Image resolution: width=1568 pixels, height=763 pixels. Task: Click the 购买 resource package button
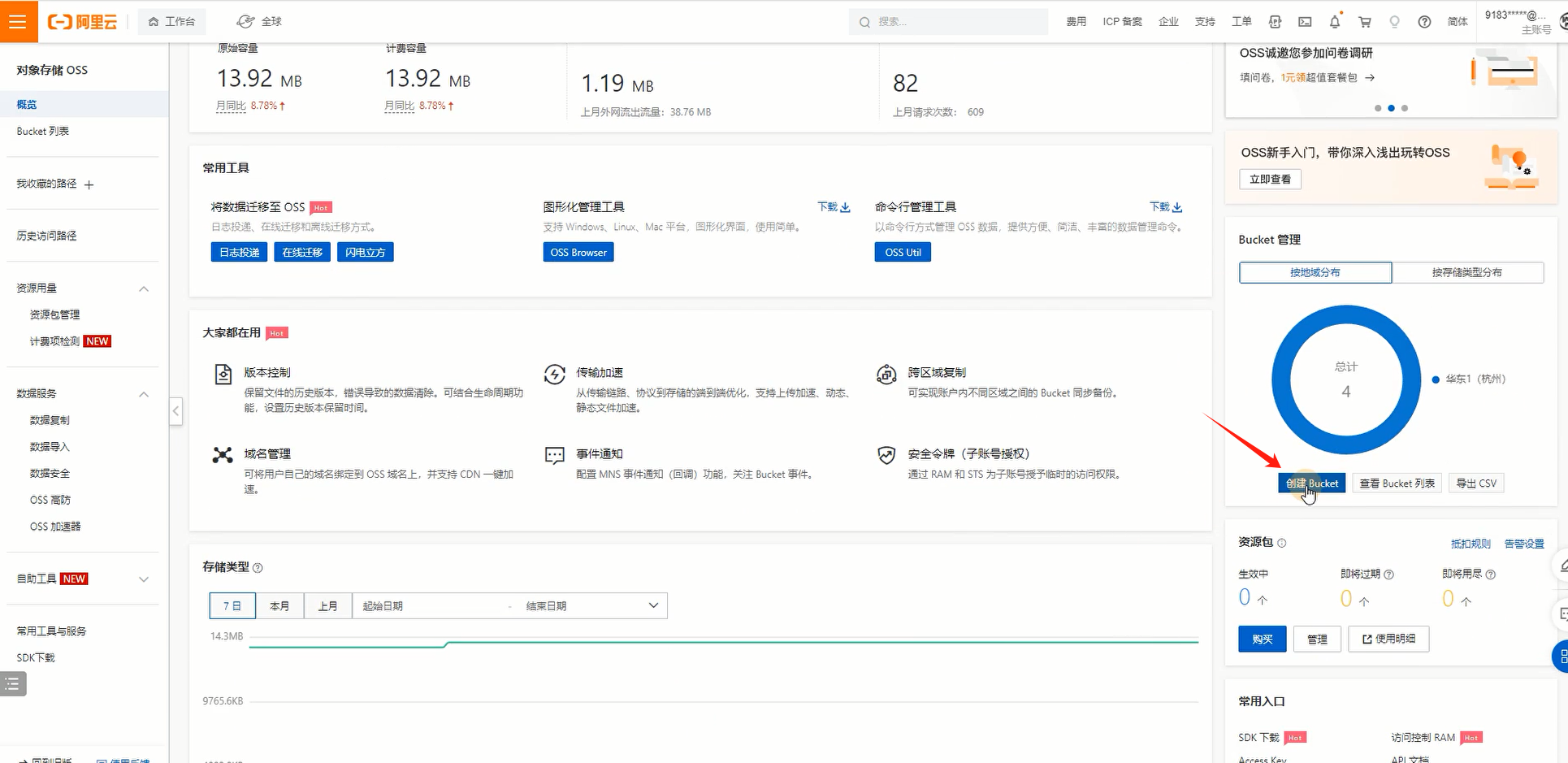(1263, 639)
